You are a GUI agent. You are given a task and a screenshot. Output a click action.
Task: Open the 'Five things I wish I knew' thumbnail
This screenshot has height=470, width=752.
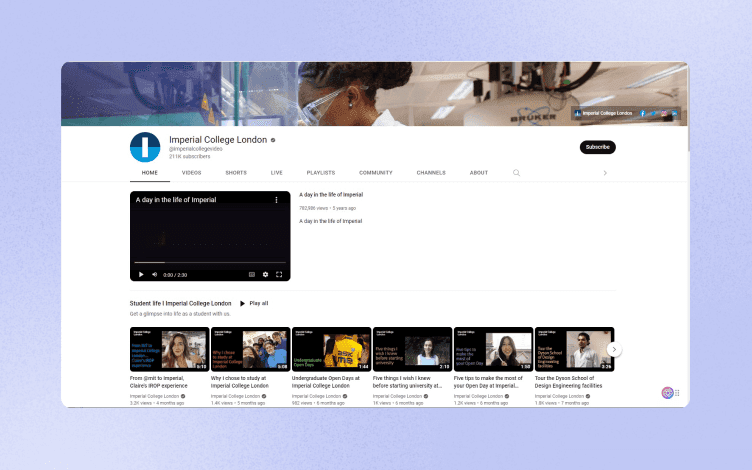(412, 349)
